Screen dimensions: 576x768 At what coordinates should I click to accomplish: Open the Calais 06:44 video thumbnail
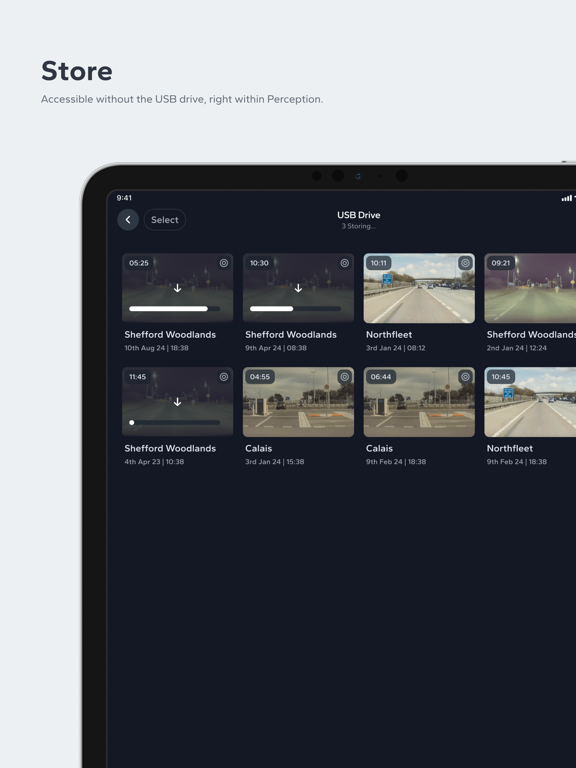[x=419, y=402]
